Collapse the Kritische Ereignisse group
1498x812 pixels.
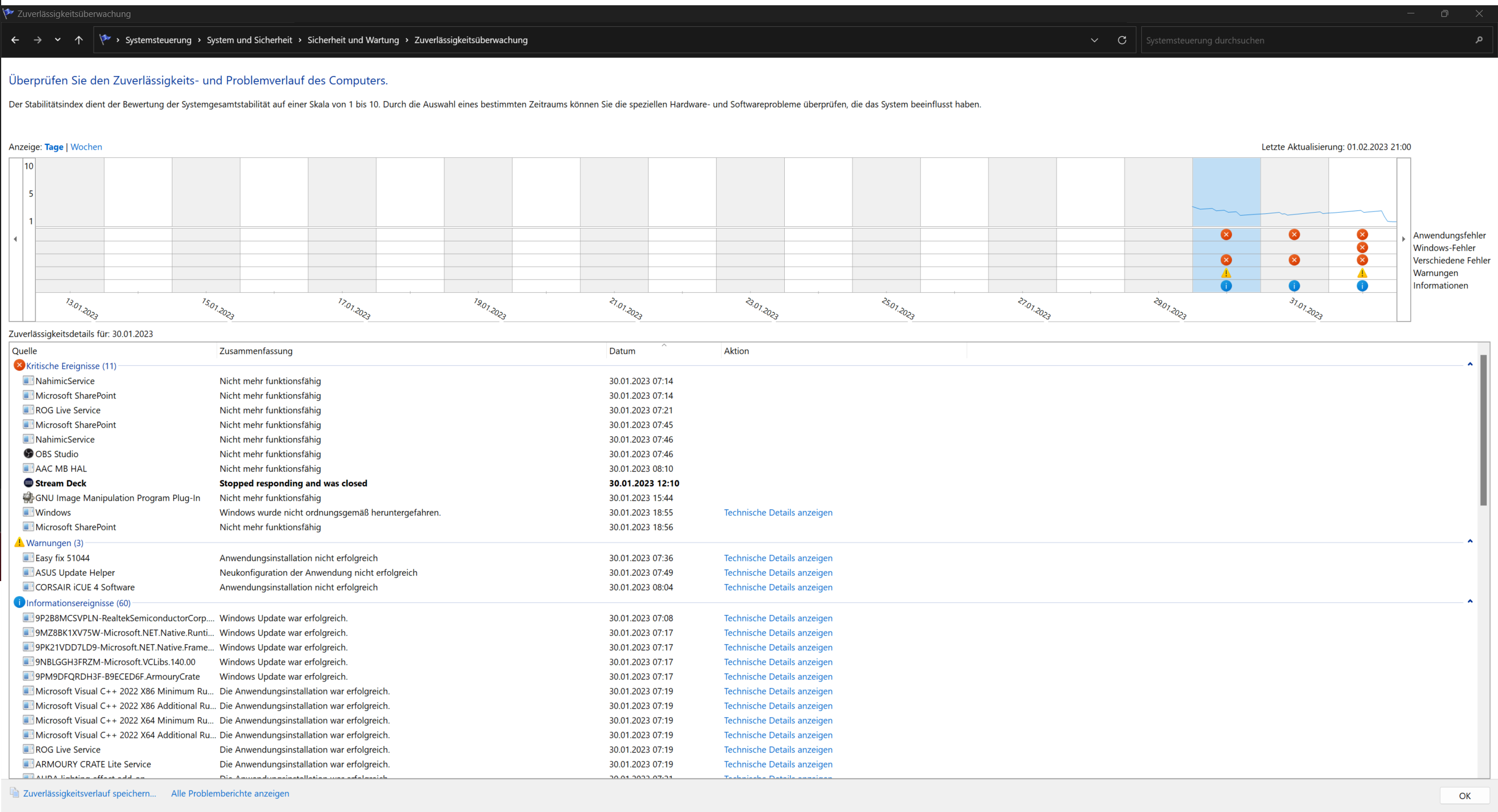[x=1469, y=365]
